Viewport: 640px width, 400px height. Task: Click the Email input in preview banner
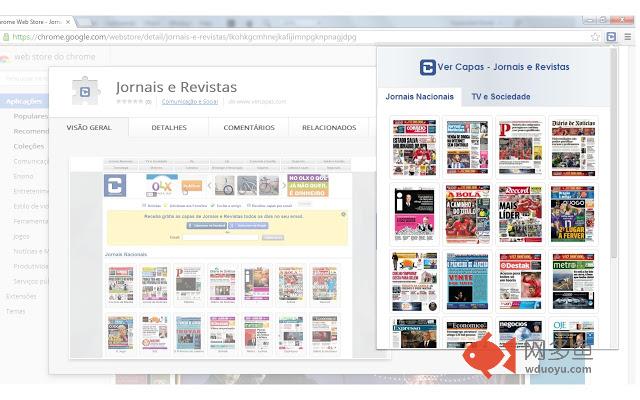[x=220, y=237]
